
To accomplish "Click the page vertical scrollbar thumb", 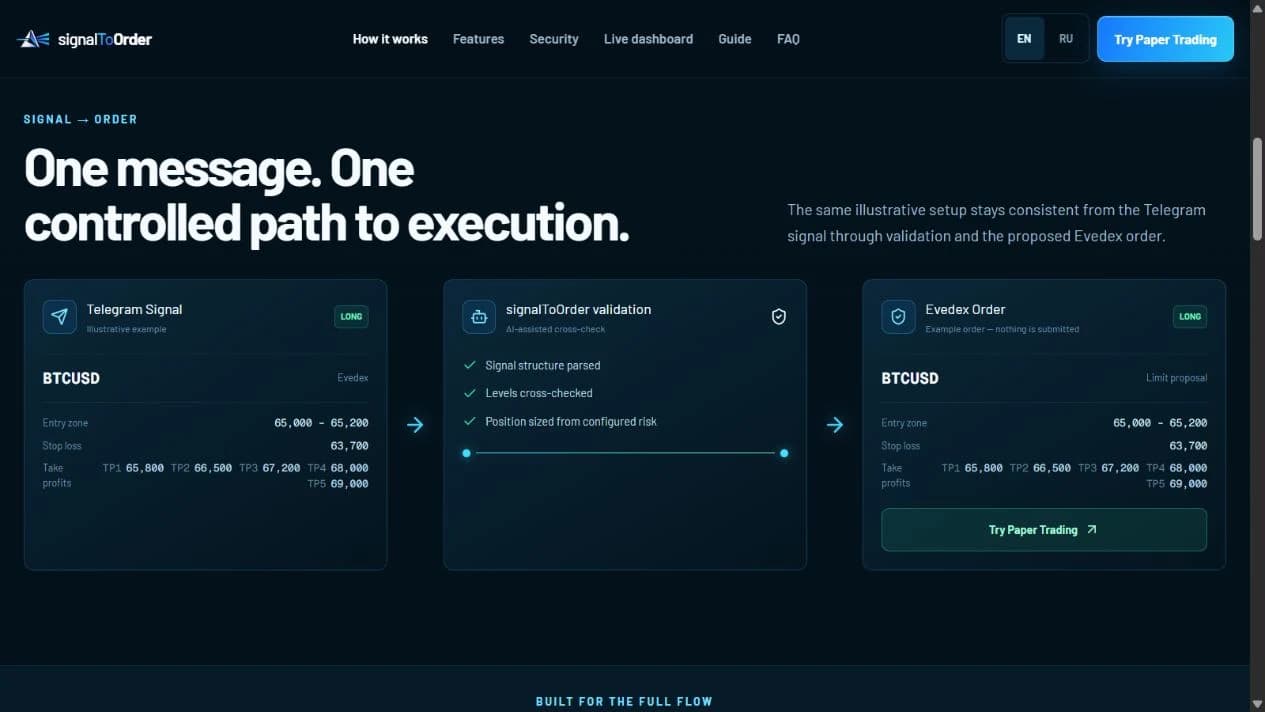I will 1257,188.
